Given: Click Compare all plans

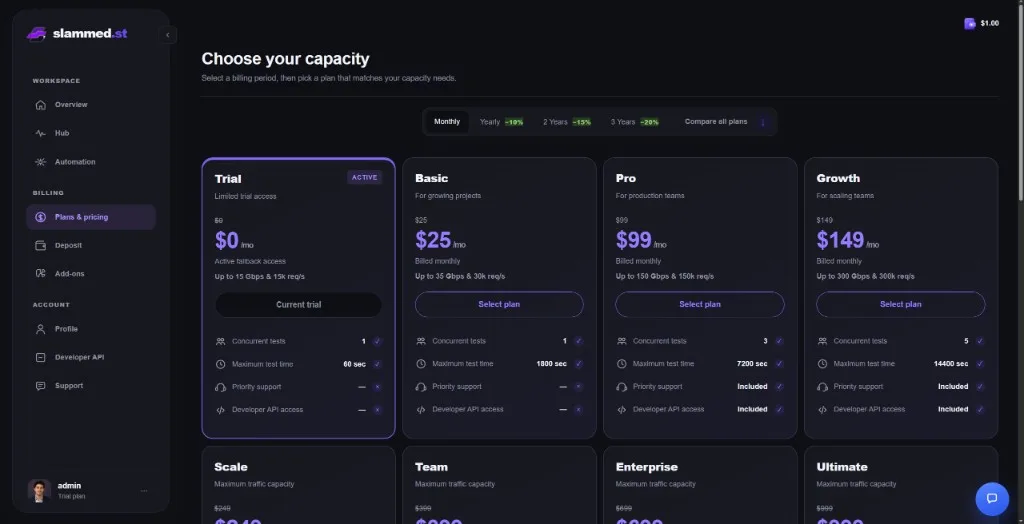Looking at the screenshot, I should [x=716, y=122].
